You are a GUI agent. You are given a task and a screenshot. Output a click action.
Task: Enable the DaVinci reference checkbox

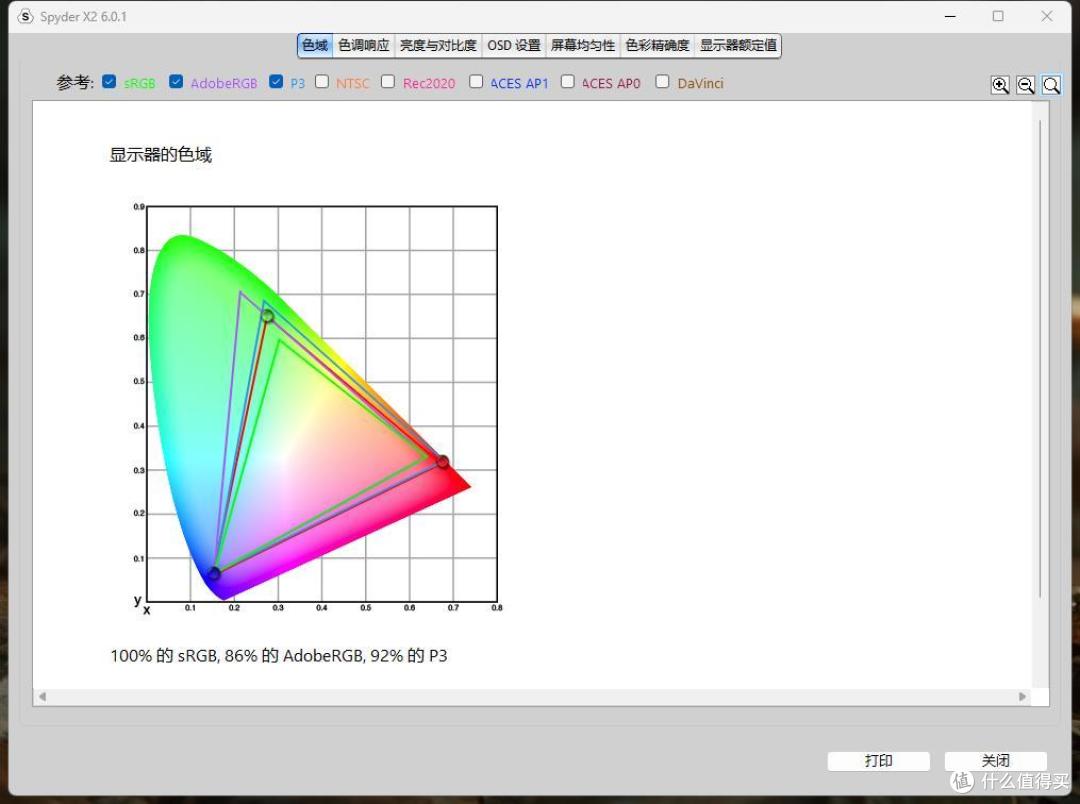coord(662,81)
